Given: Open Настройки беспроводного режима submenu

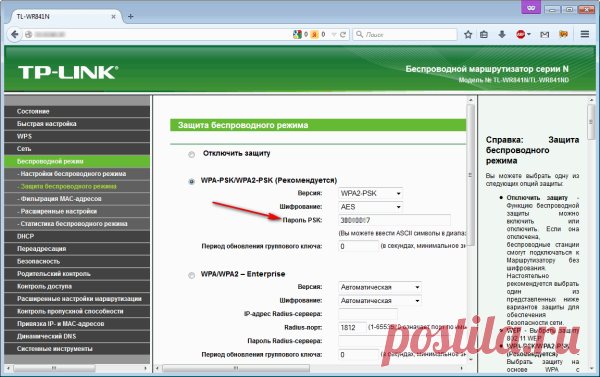Looking at the screenshot, I should [x=77, y=174].
